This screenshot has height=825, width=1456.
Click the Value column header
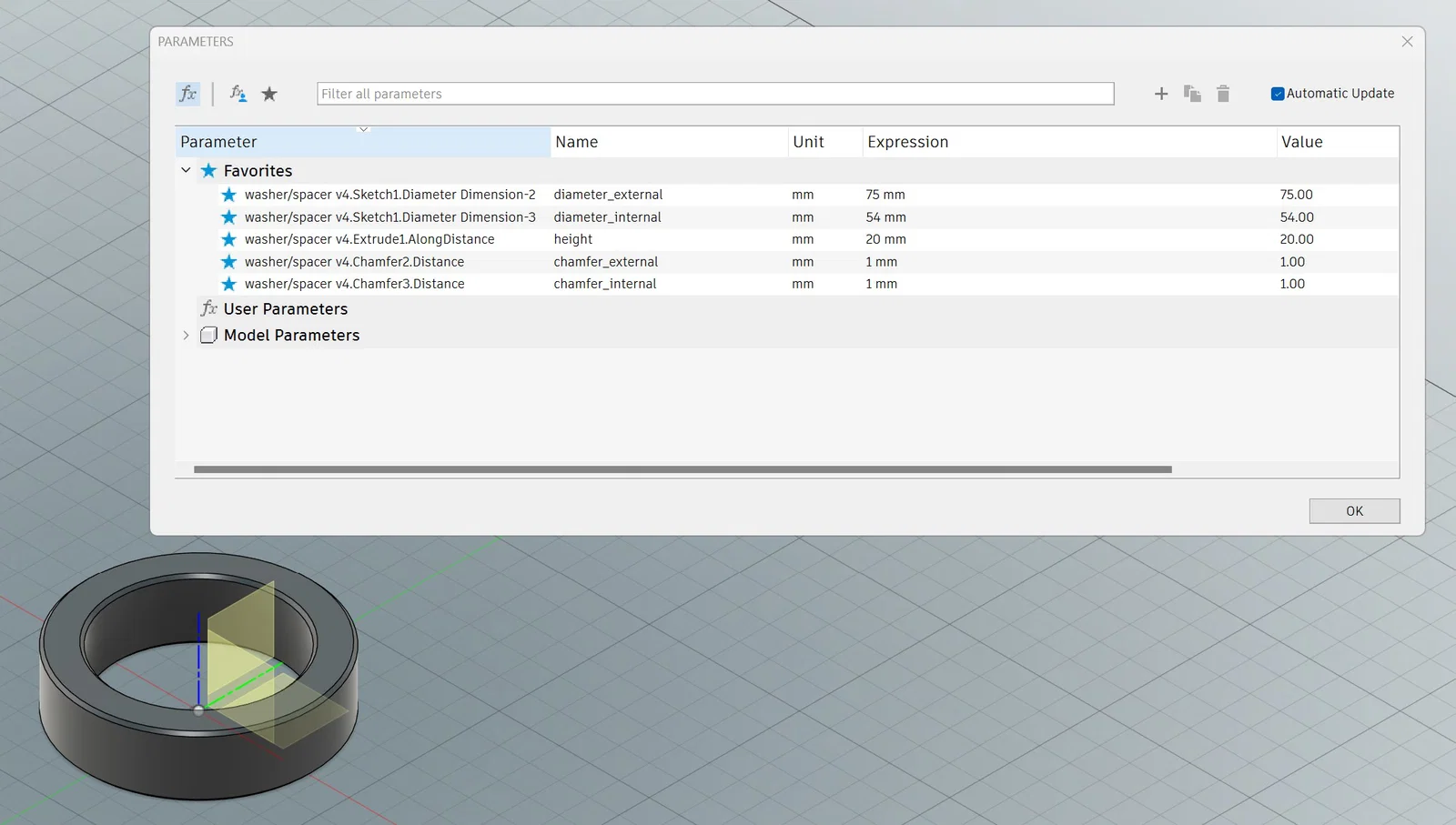click(1338, 142)
